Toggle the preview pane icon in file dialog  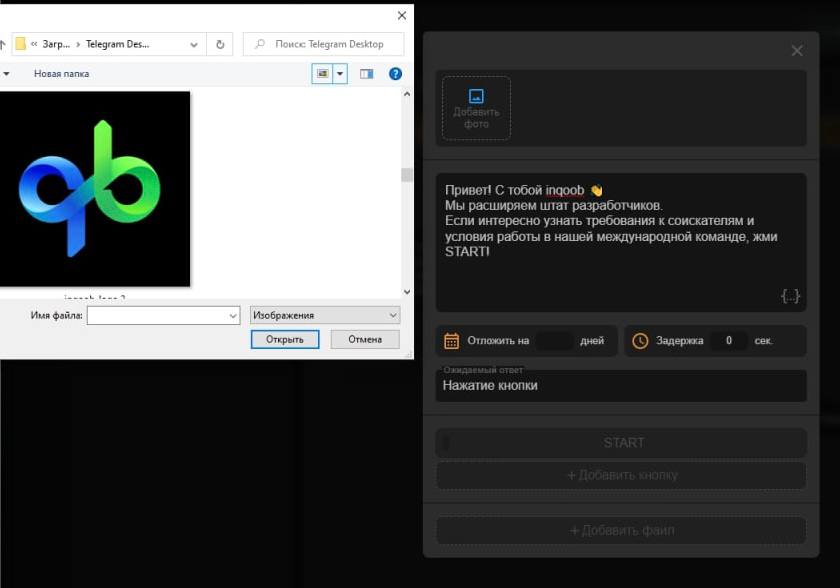coord(366,74)
